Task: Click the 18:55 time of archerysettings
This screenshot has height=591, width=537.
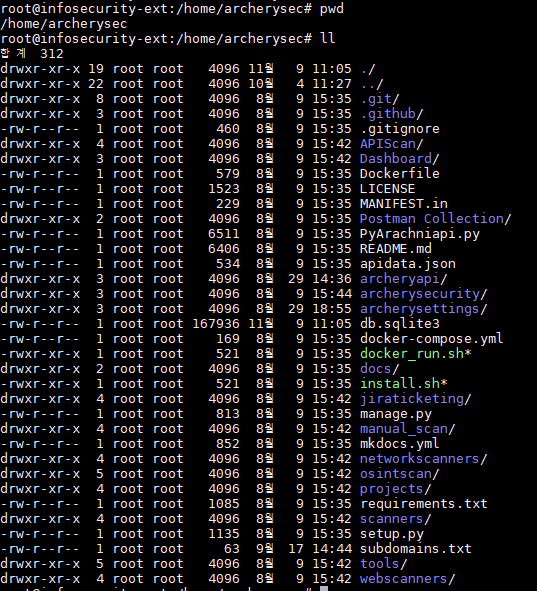Action: click(x=332, y=309)
